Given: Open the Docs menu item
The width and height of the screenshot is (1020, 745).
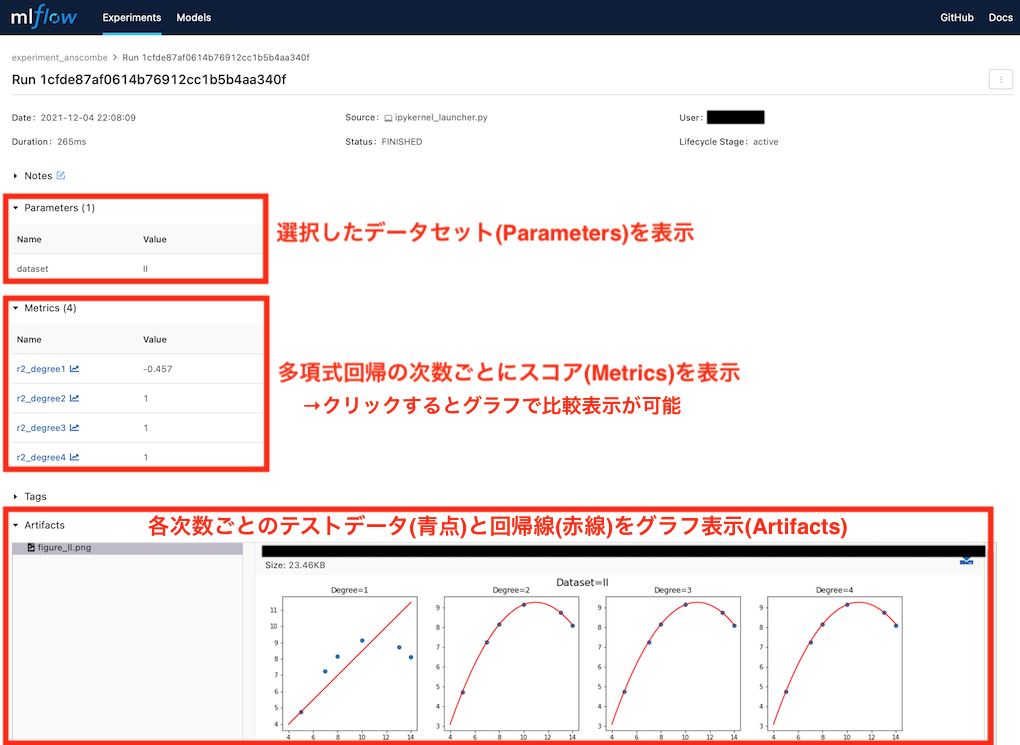Looking at the screenshot, I should pos(1000,17).
